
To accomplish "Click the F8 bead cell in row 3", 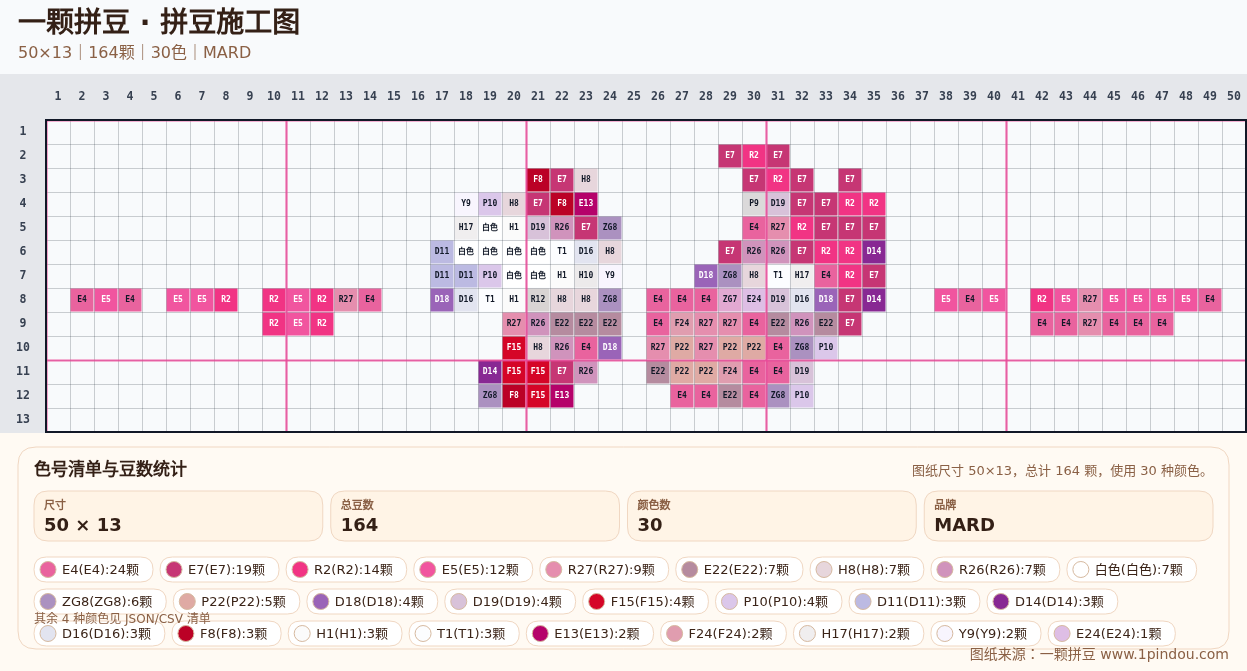I will coord(538,180).
